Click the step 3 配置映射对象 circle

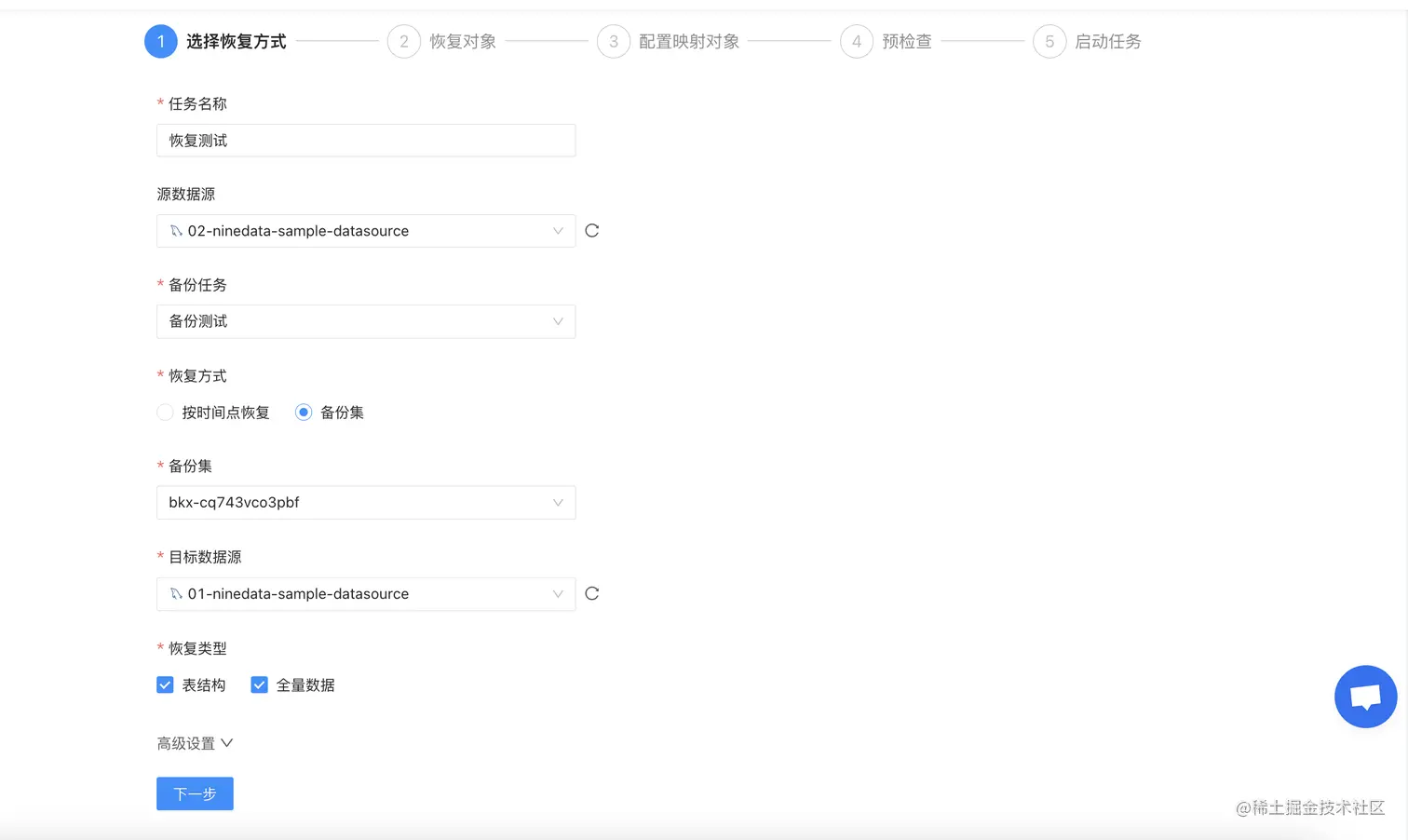click(x=614, y=41)
